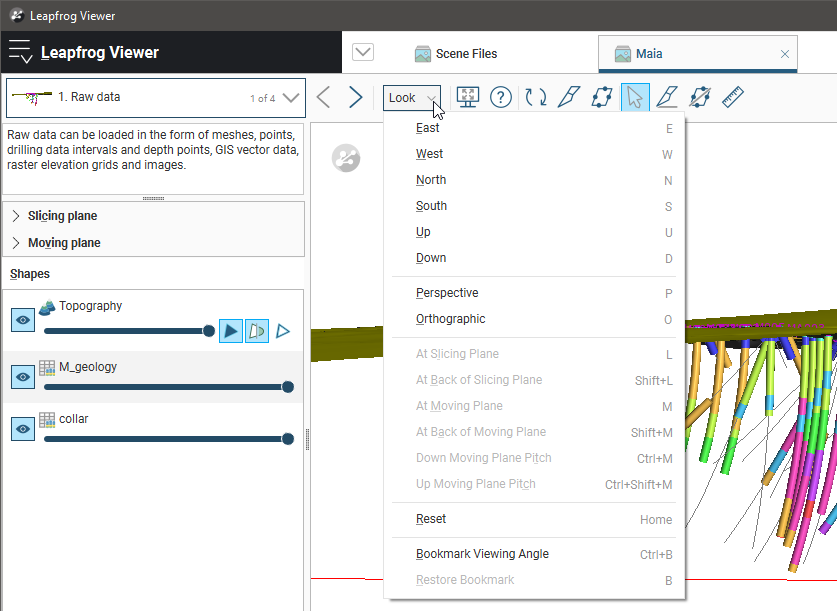Activate the ruler measurement tool
Image resolution: width=837 pixels, height=611 pixels.
pos(733,98)
